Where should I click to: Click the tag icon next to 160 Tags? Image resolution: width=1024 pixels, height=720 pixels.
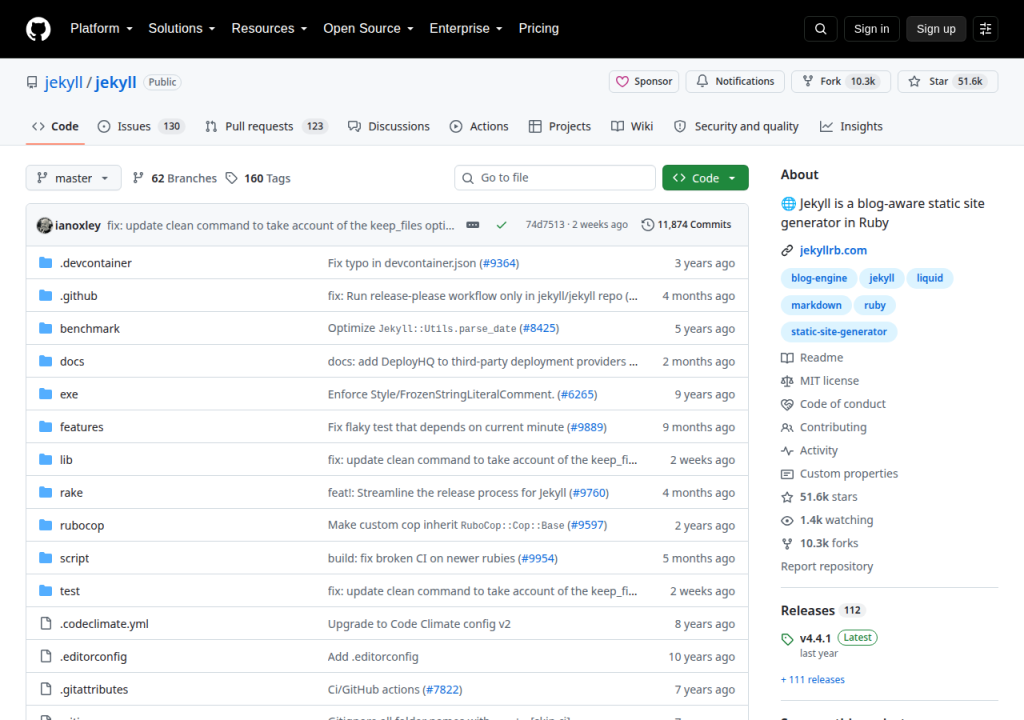231,178
